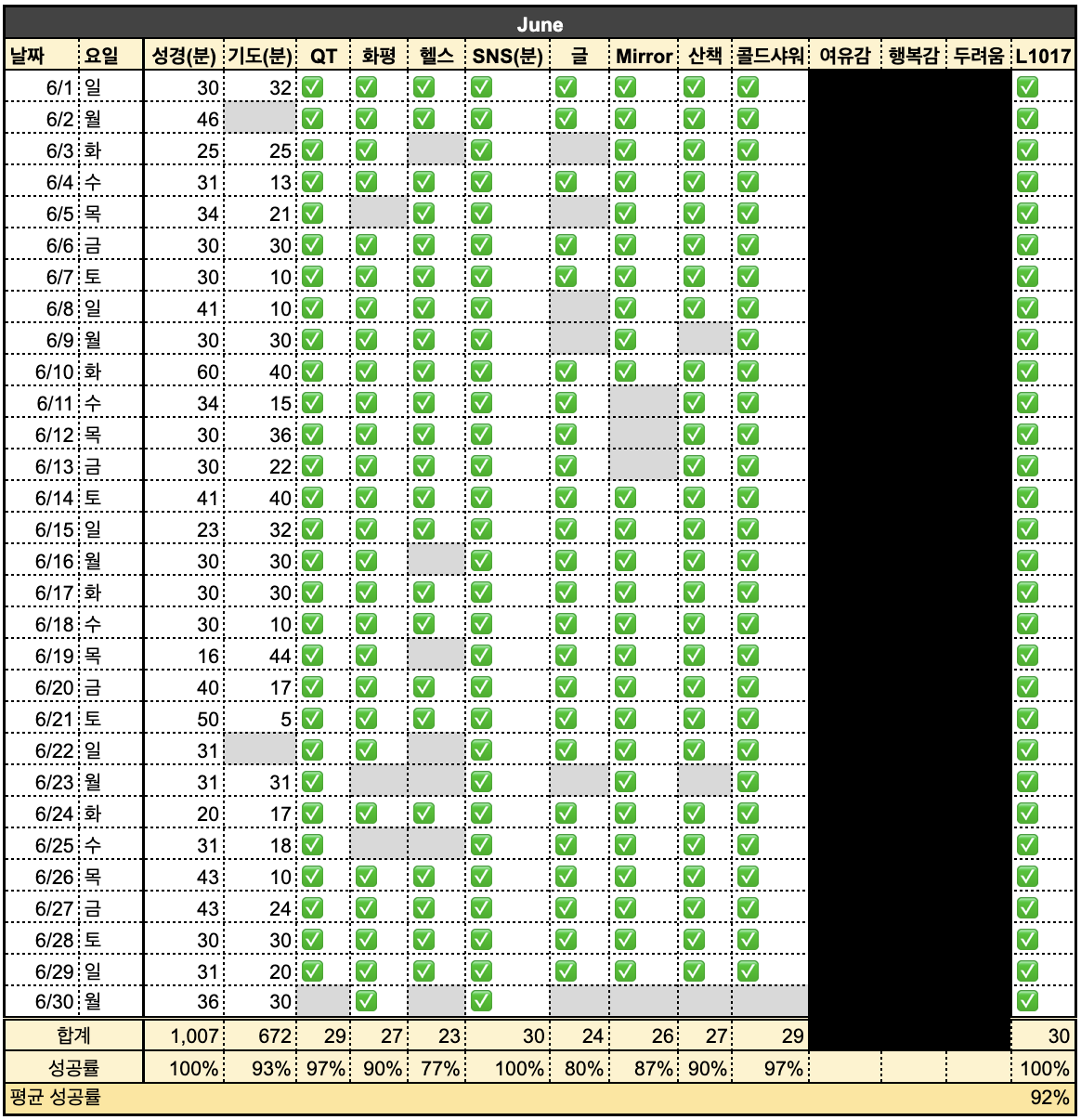Toggle the 헬스 checkbox on 6/4
The height and width of the screenshot is (1120, 1081).
(x=424, y=182)
